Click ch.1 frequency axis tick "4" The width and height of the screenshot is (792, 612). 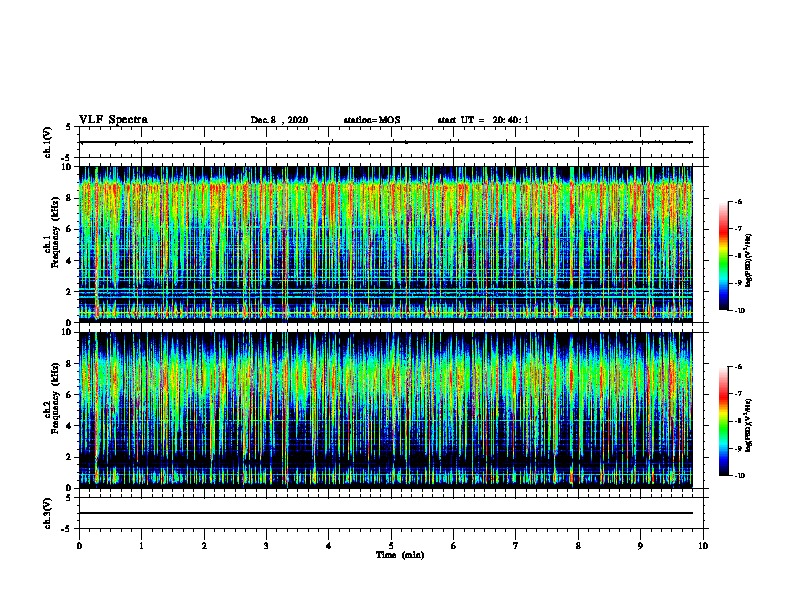point(69,261)
